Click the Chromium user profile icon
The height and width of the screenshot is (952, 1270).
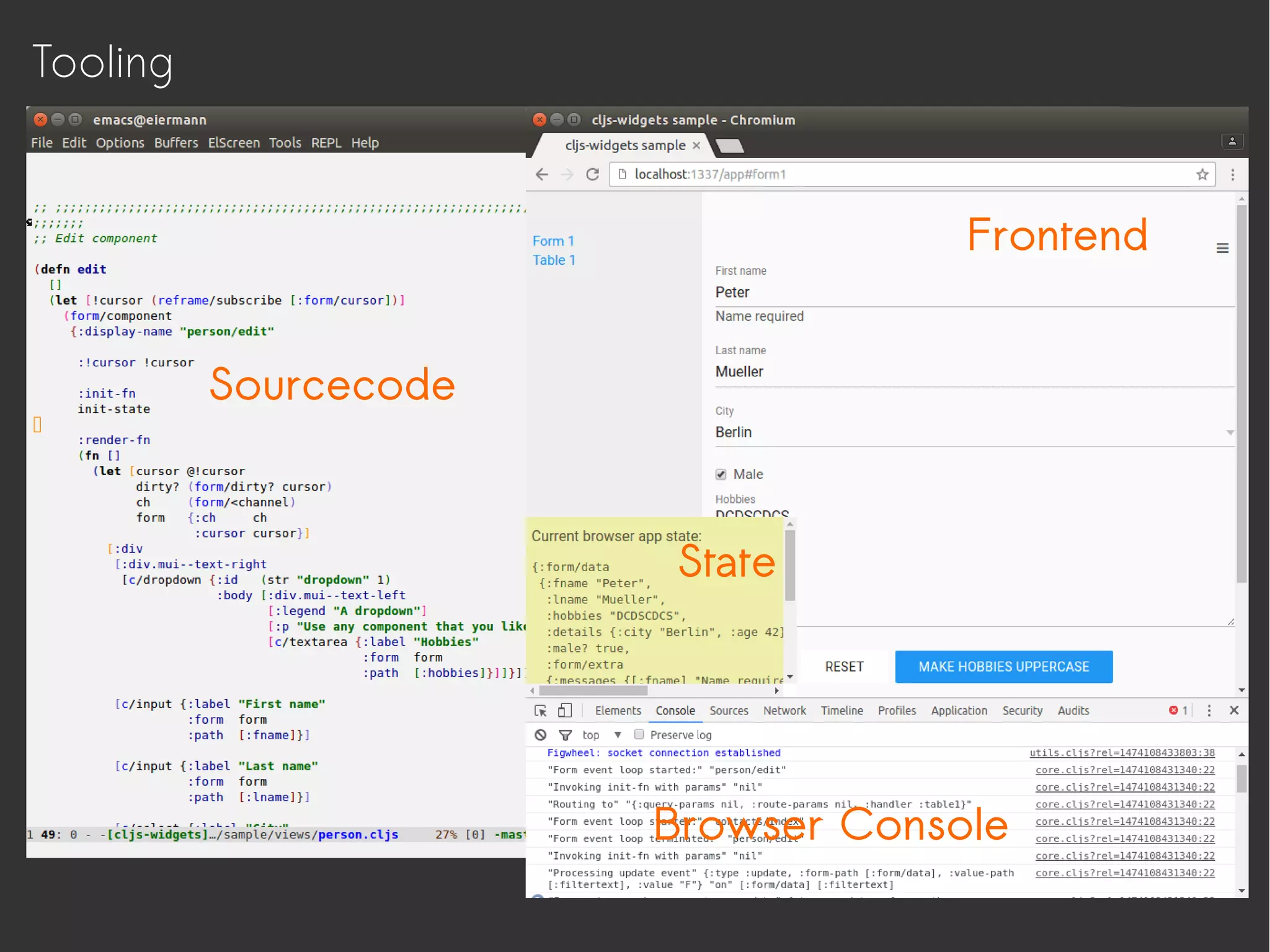pos(1232,141)
